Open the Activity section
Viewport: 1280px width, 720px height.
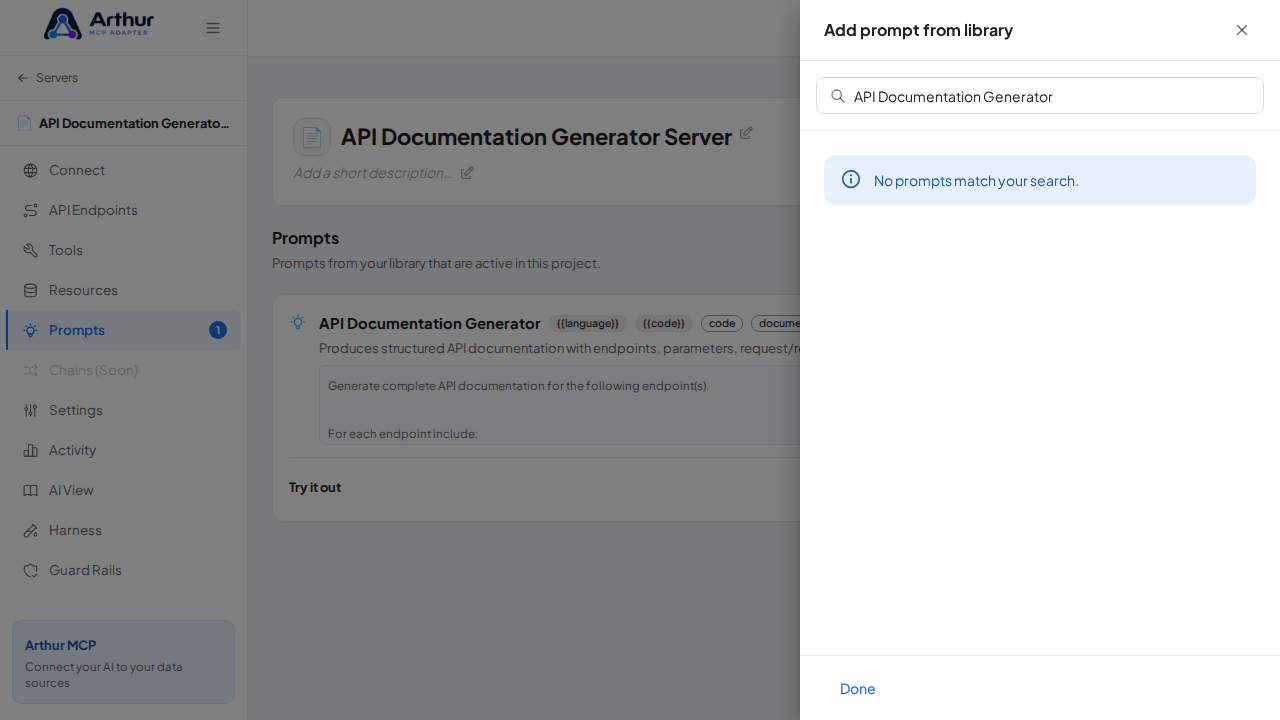point(123,450)
